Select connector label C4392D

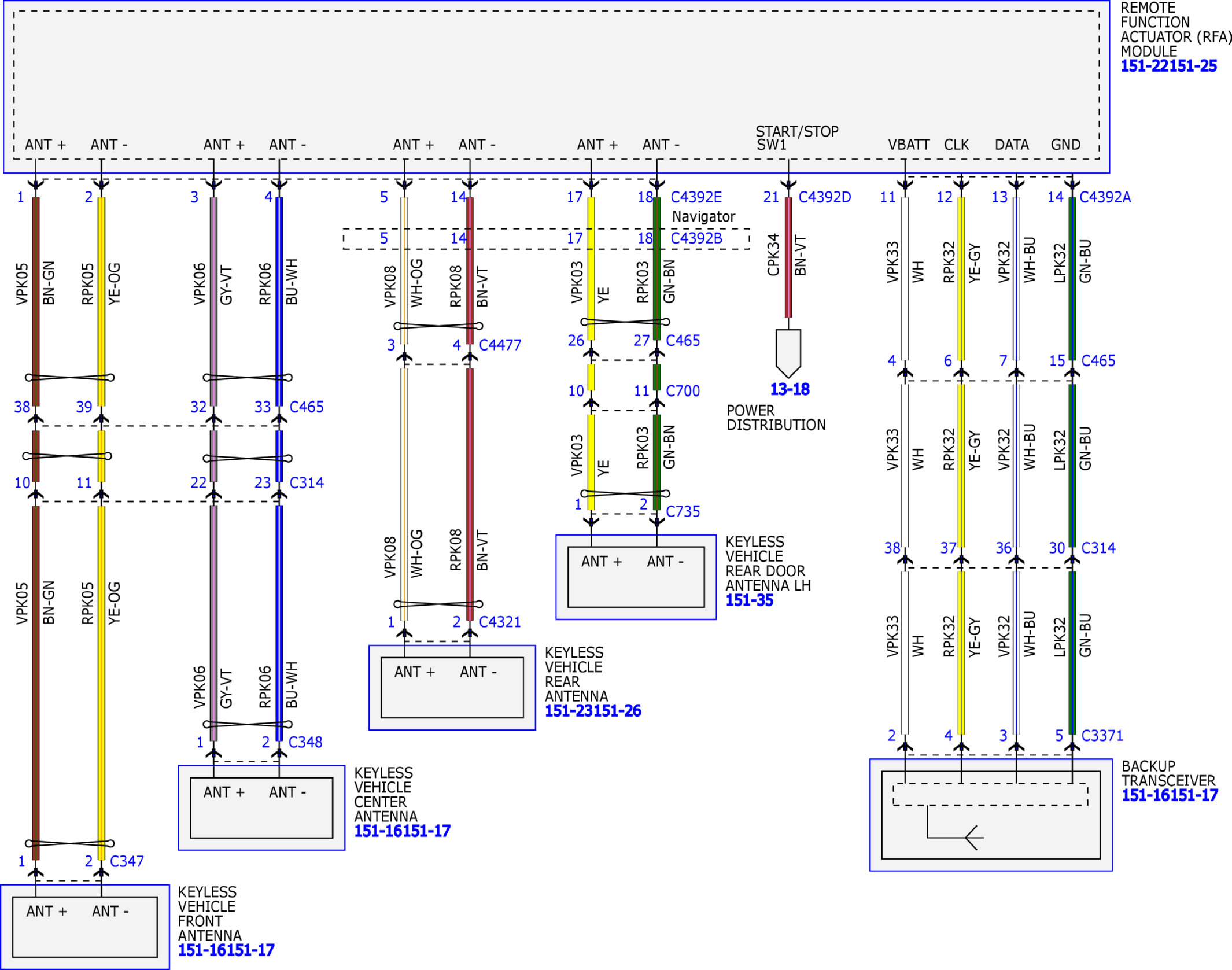coord(824,197)
